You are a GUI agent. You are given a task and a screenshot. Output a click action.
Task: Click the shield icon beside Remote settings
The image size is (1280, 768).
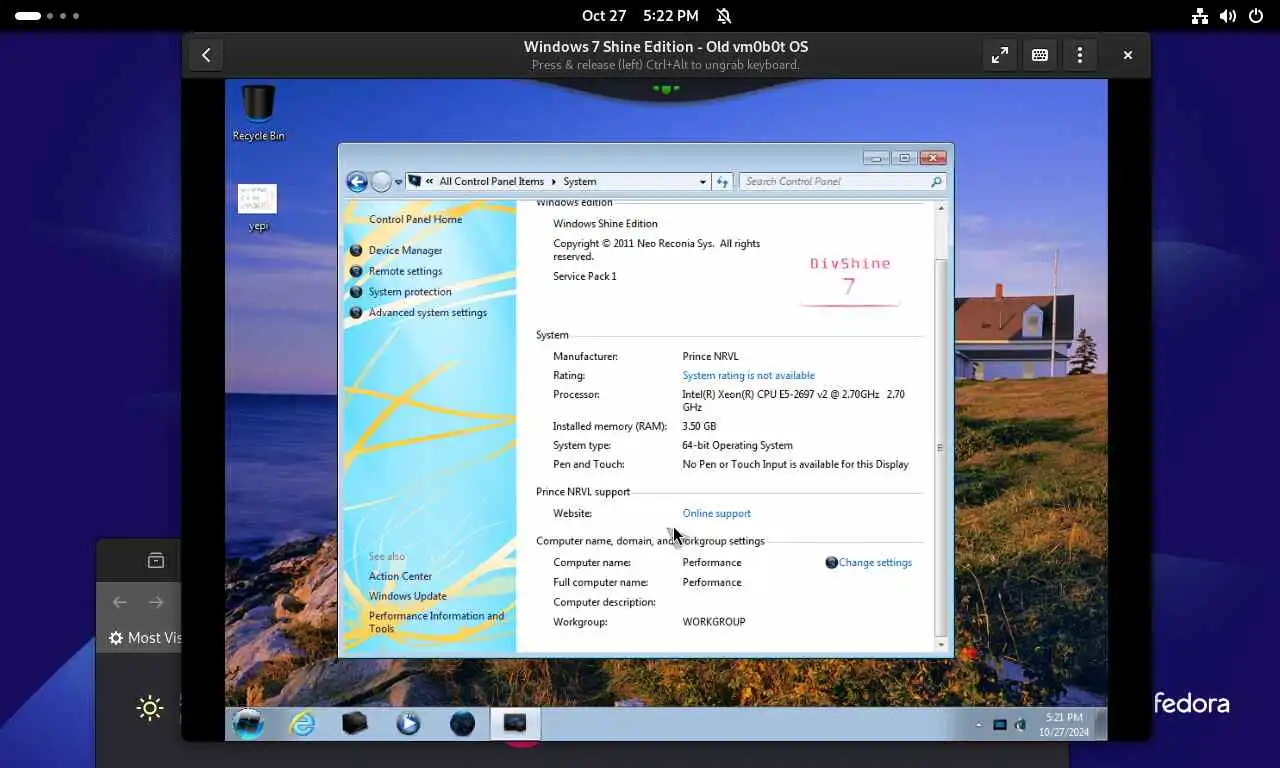click(356, 271)
